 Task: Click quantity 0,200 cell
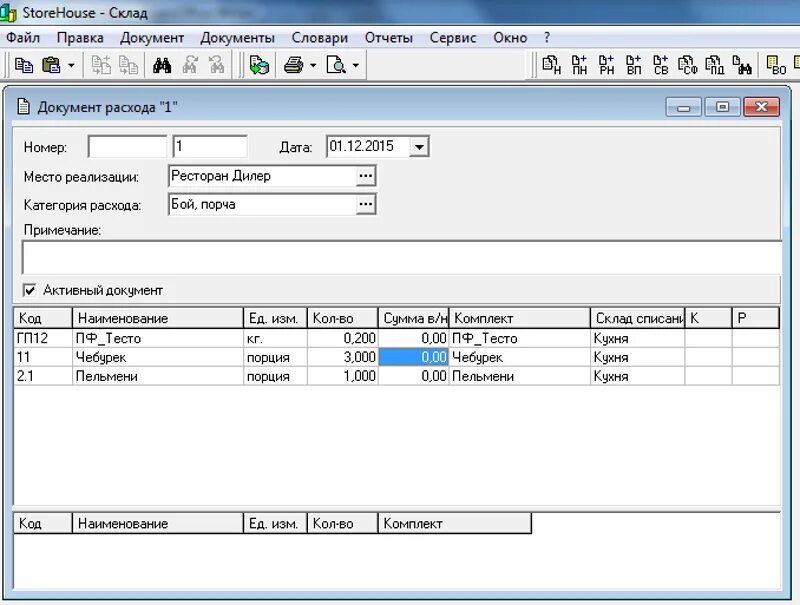click(342, 338)
